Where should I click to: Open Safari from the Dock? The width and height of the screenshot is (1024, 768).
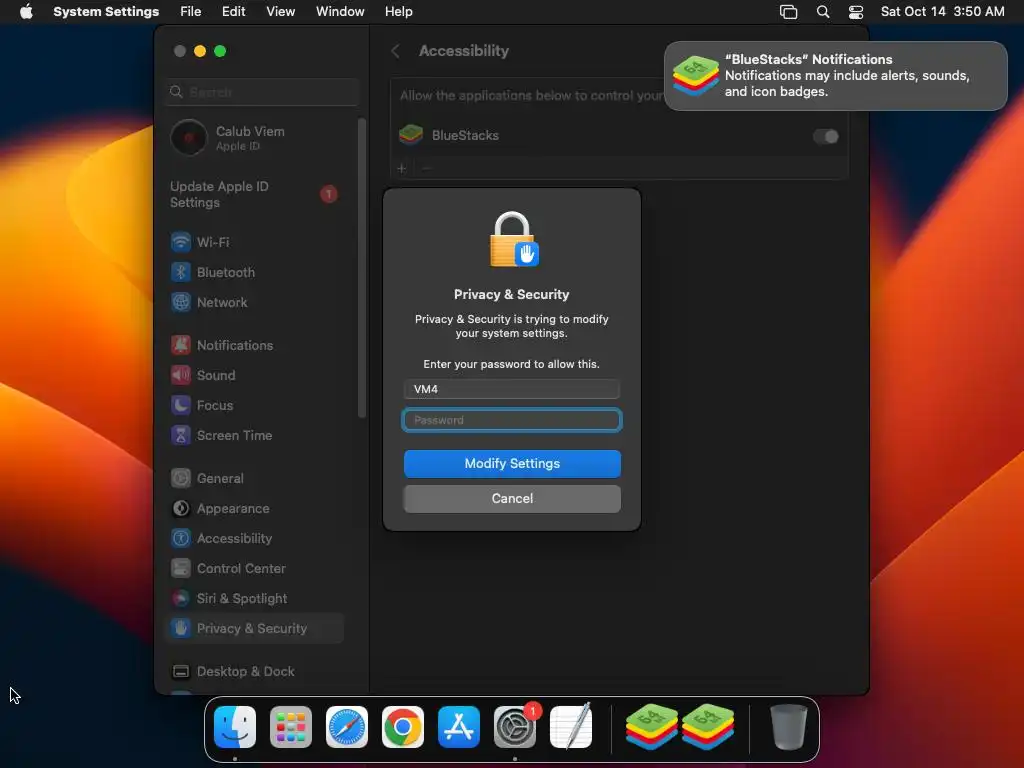pos(347,727)
